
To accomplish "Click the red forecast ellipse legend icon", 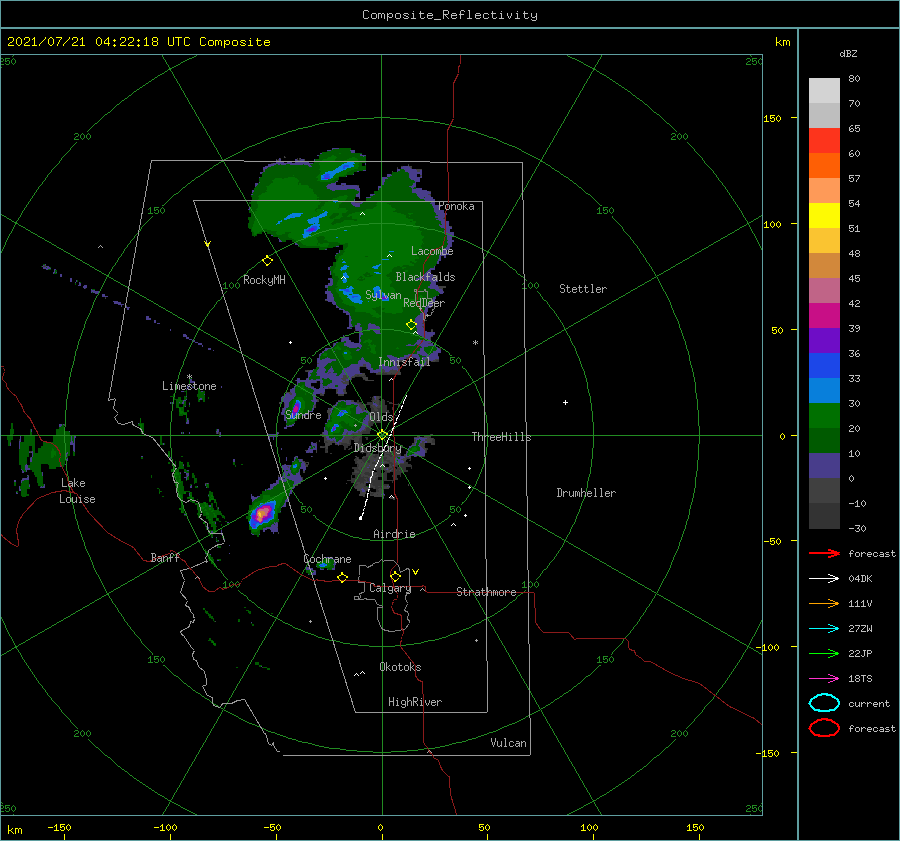I will coord(824,728).
